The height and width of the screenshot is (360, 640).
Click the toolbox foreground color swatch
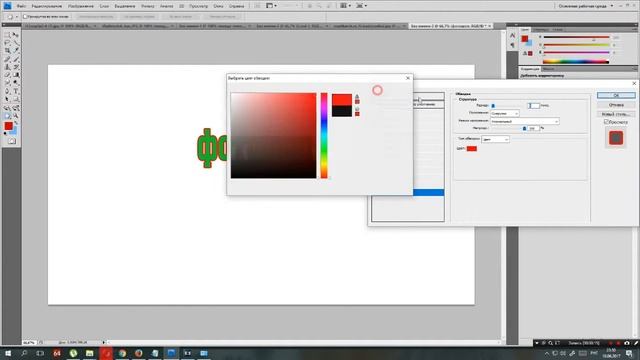(x=8, y=127)
